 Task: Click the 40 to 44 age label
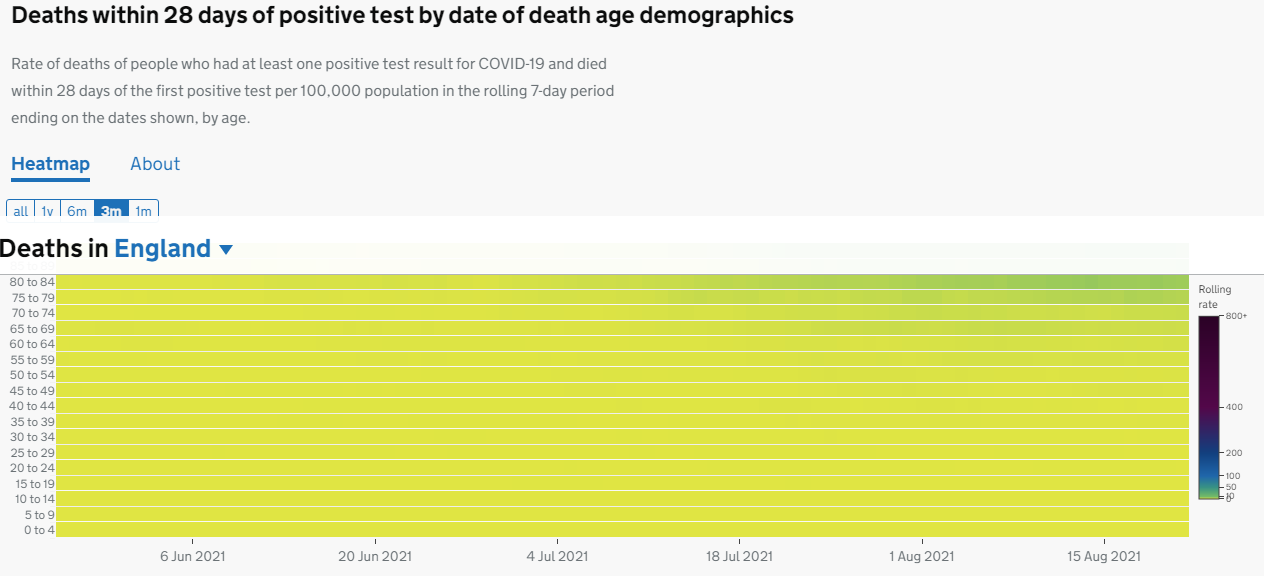click(x=32, y=406)
